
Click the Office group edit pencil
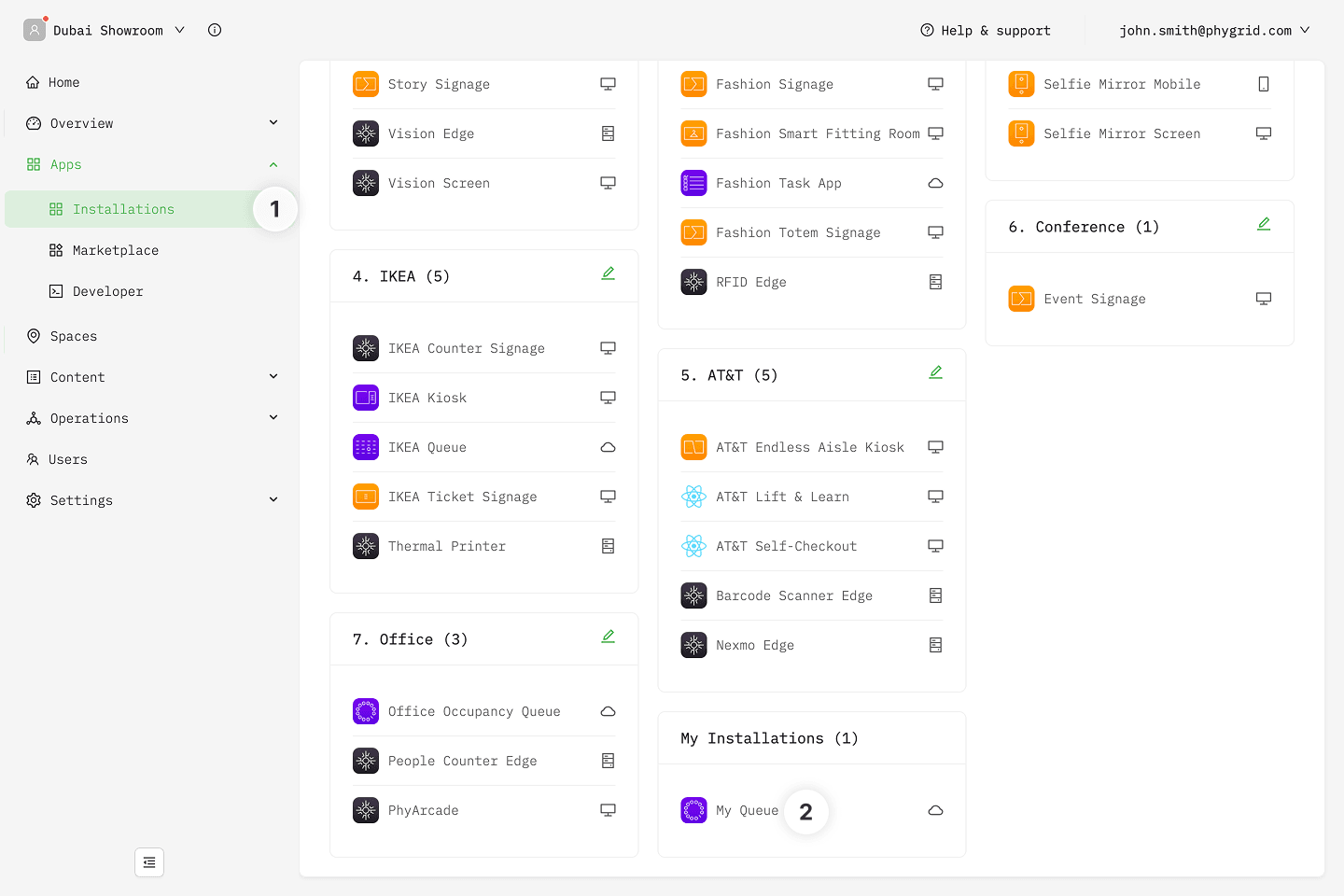pos(608,637)
